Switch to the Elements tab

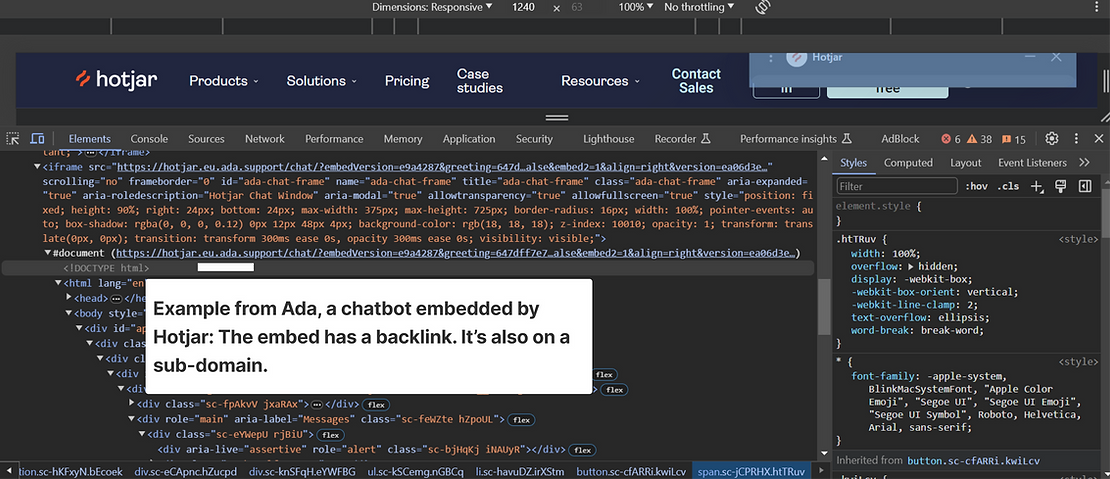89,139
